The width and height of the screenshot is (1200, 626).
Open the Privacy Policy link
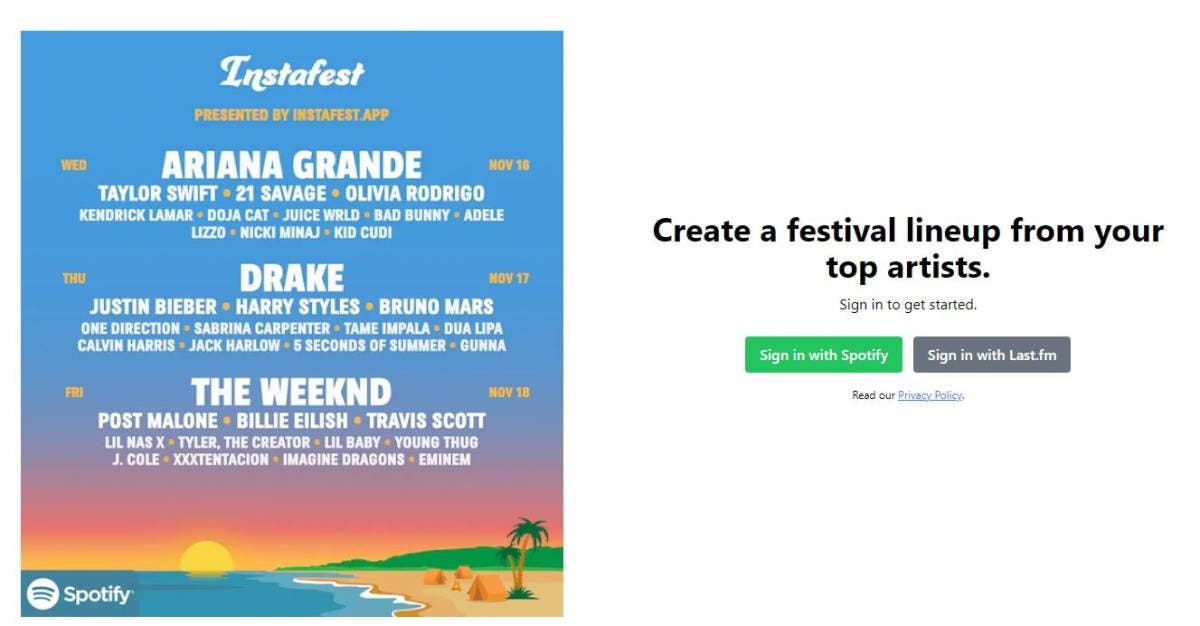930,396
